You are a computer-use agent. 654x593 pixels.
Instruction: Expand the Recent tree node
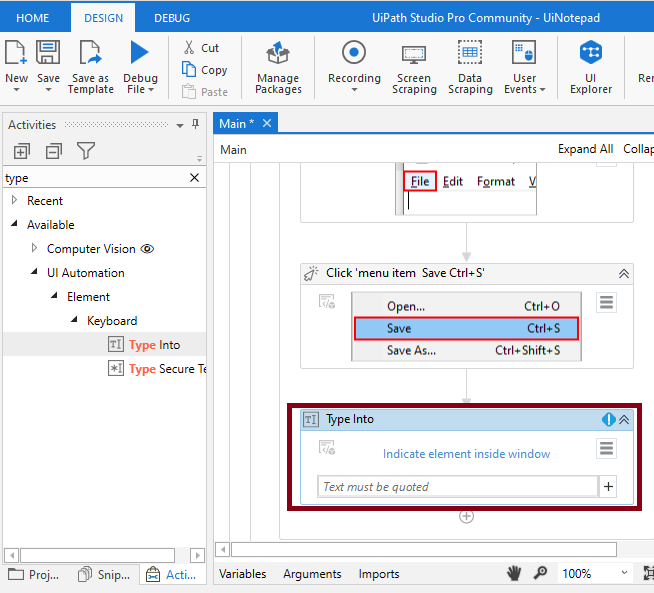click(15, 200)
